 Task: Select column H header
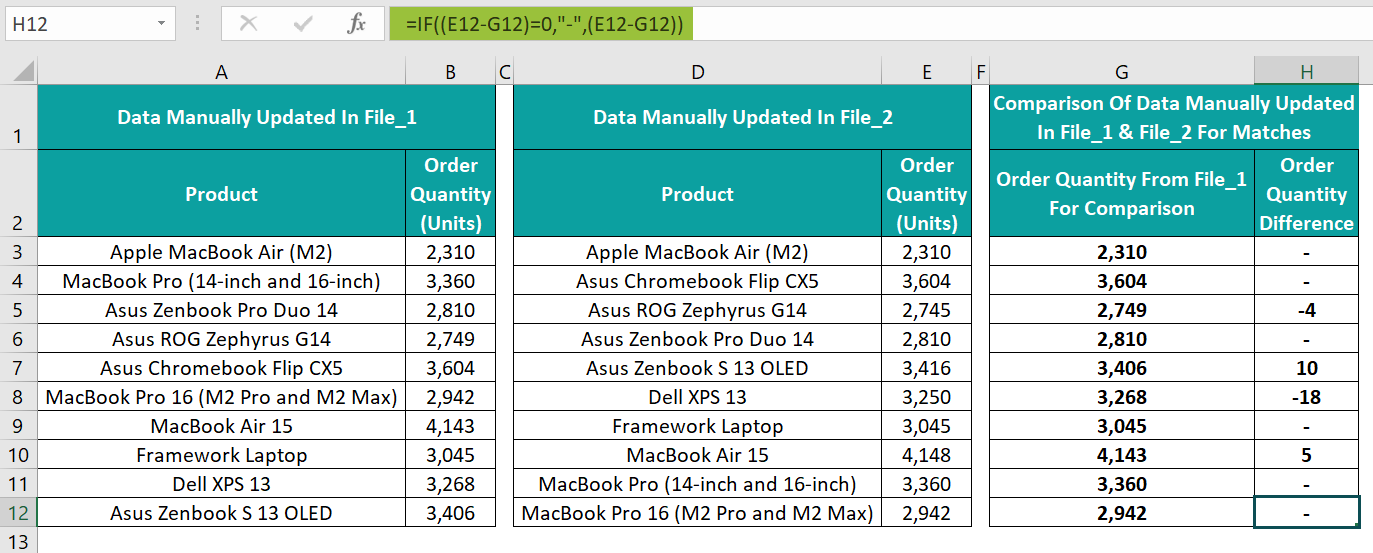[x=1307, y=72]
